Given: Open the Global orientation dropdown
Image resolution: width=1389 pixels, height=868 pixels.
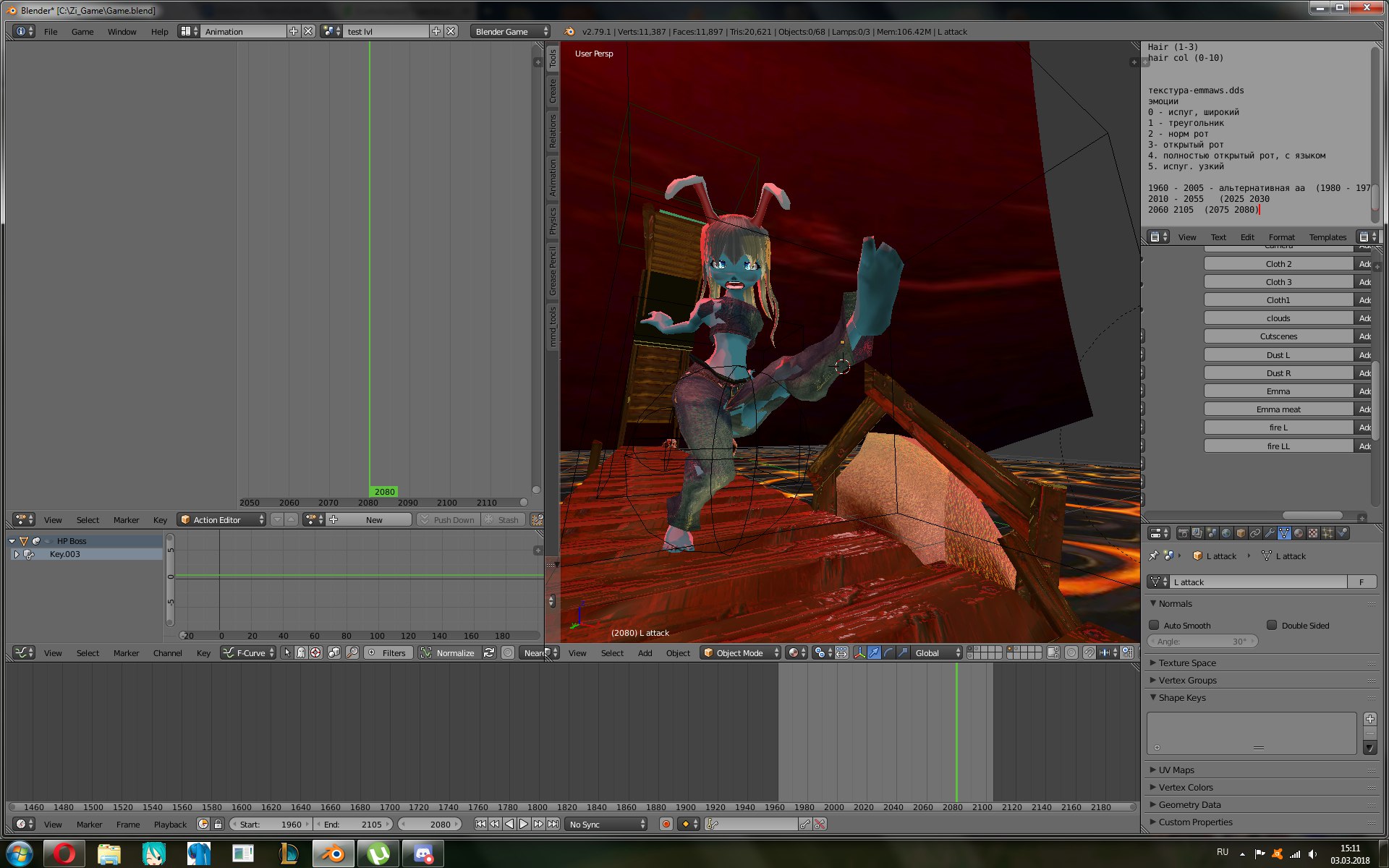Looking at the screenshot, I should 937,652.
